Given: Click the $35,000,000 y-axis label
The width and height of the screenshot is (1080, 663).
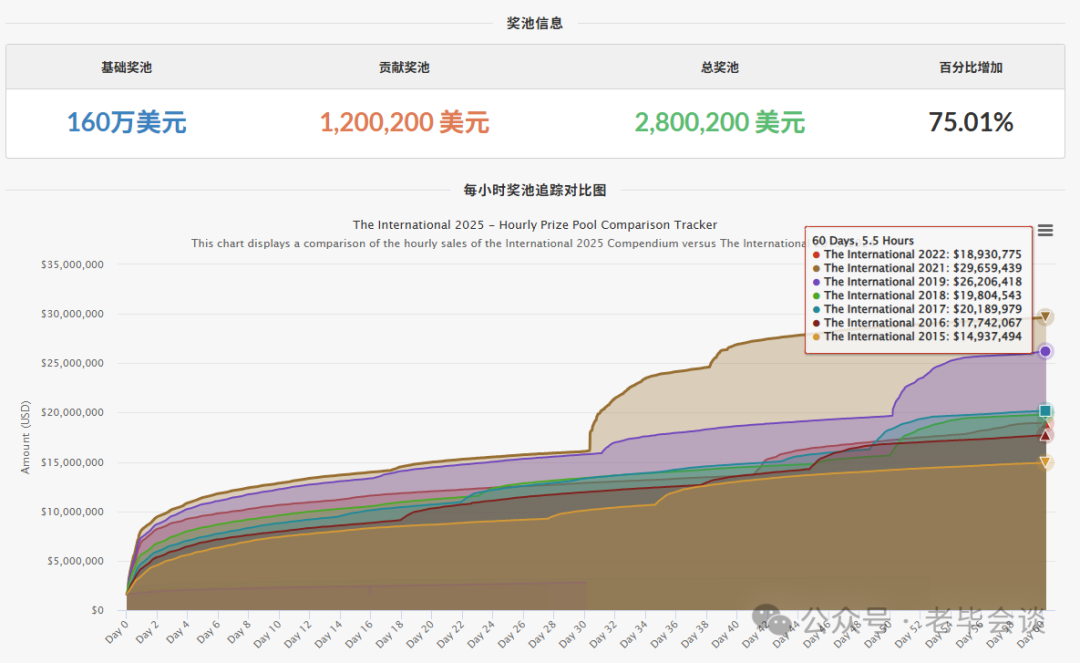Looking at the screenshot, I should click(72, 264).
